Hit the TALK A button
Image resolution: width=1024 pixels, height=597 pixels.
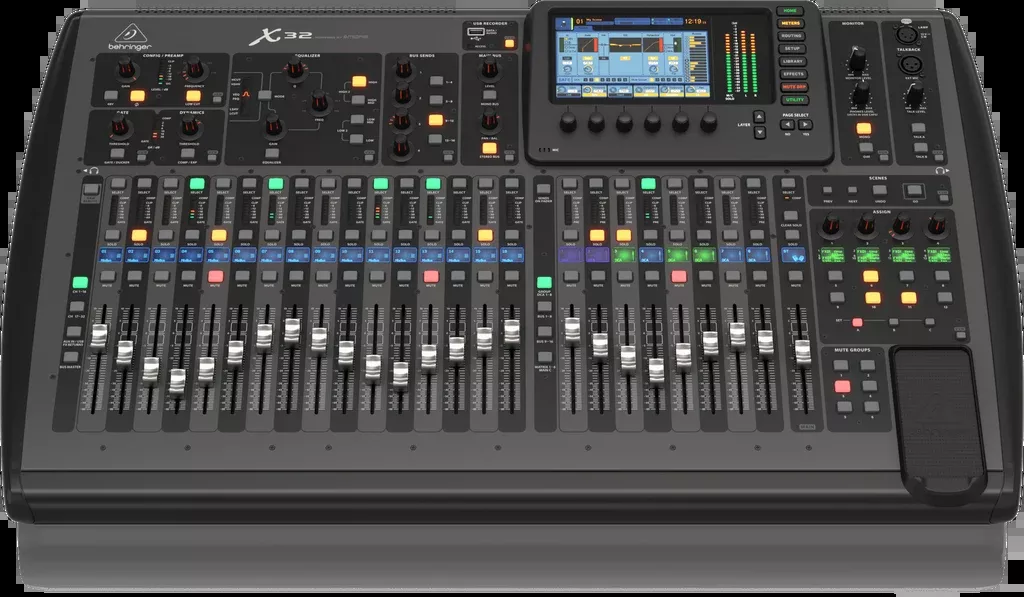[919, 129]
